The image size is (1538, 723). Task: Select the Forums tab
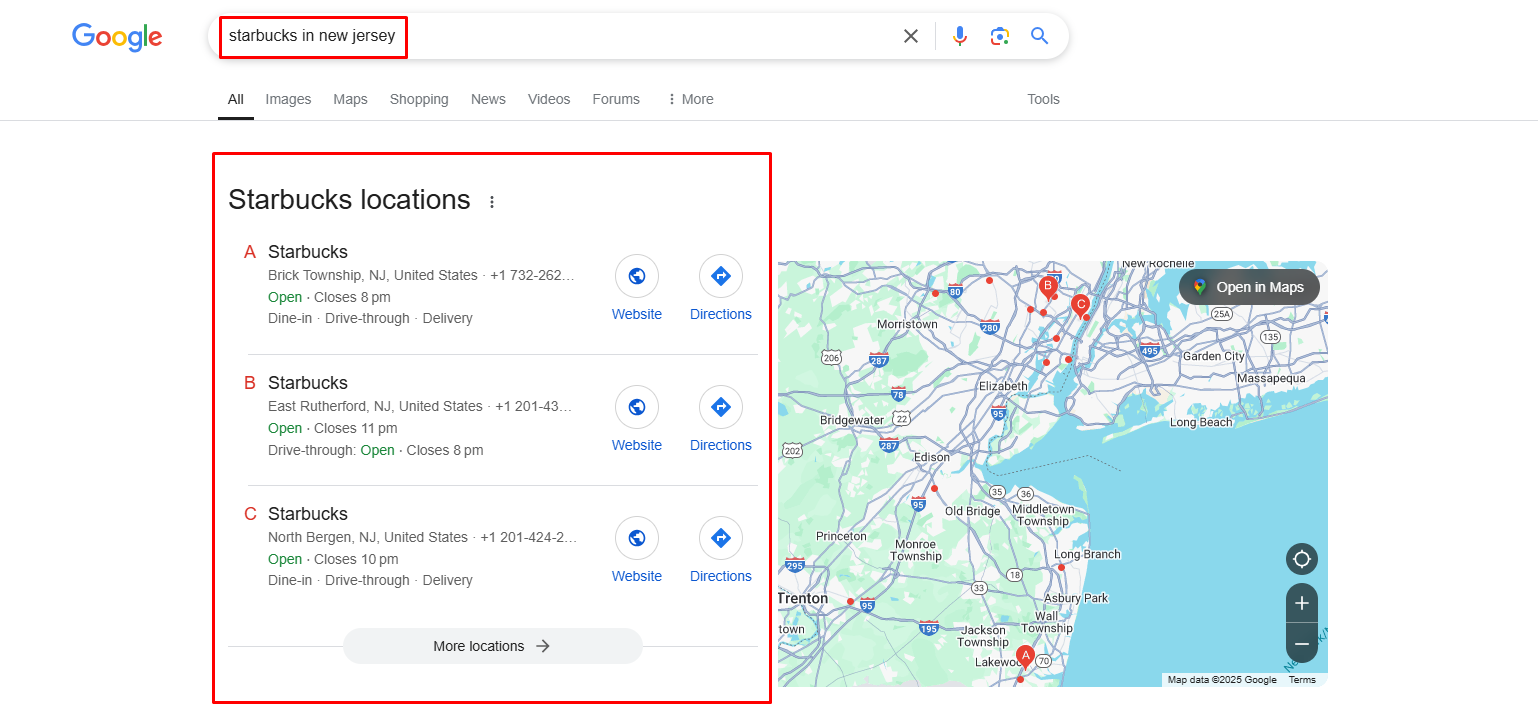coord(616,99)
